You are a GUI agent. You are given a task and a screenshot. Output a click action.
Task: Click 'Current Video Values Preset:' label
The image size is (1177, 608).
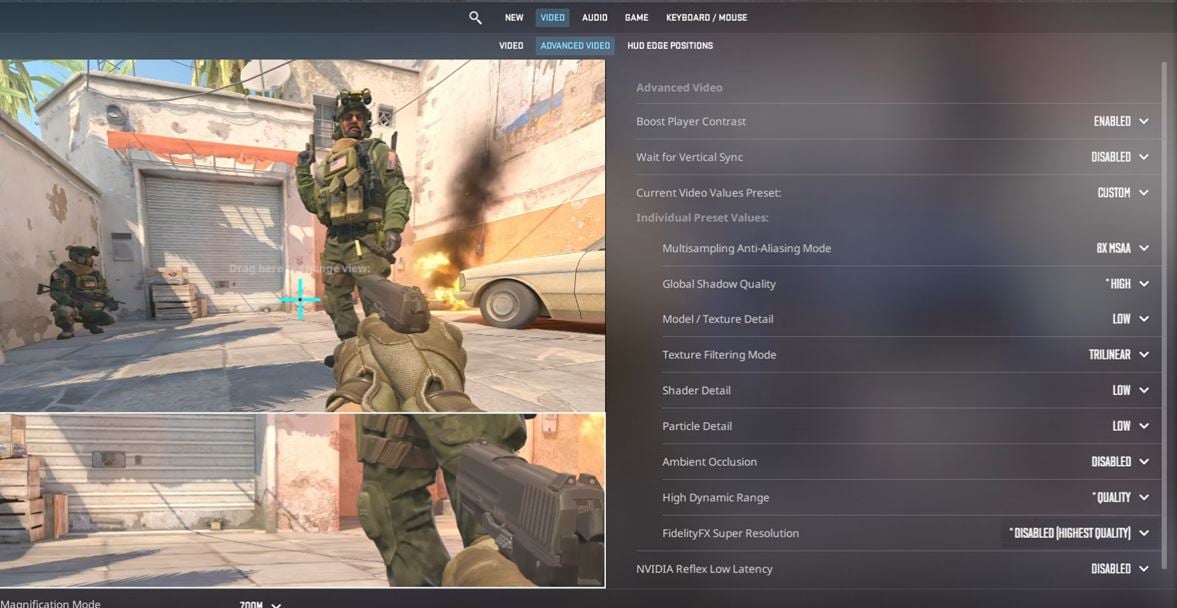pyautogui.click(x=709, y=193)
